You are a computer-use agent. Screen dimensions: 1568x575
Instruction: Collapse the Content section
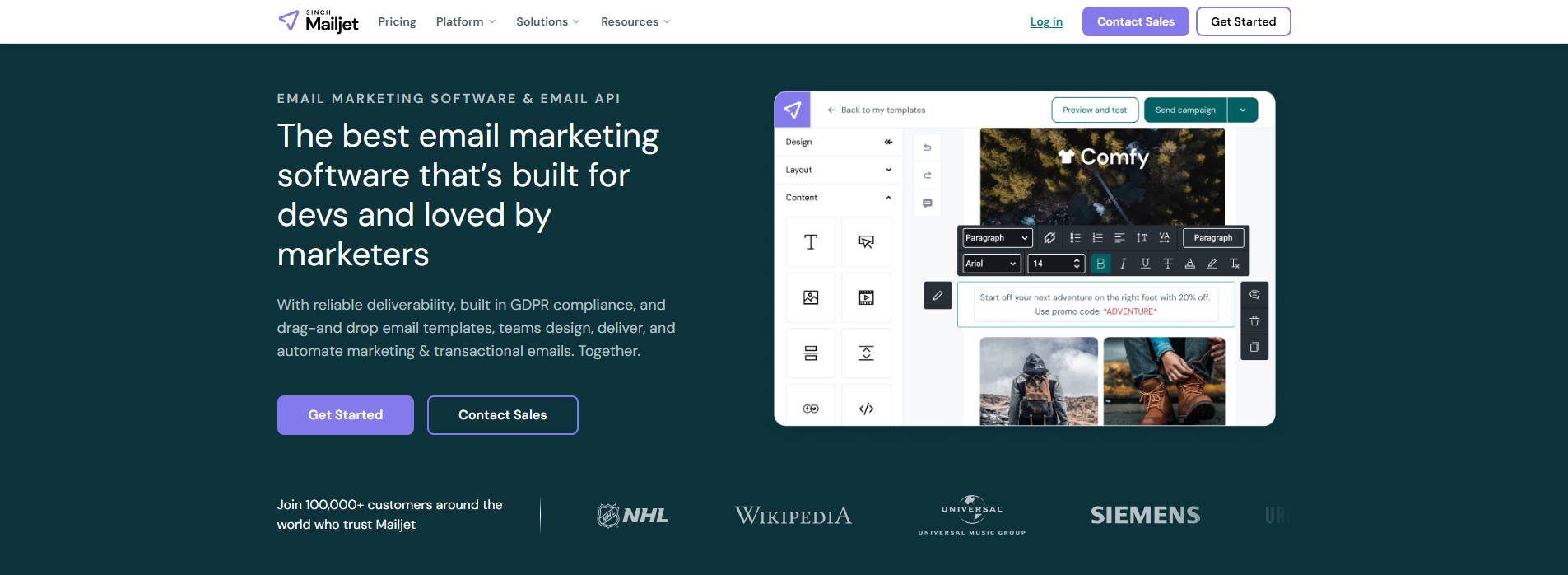pos(839,198)
